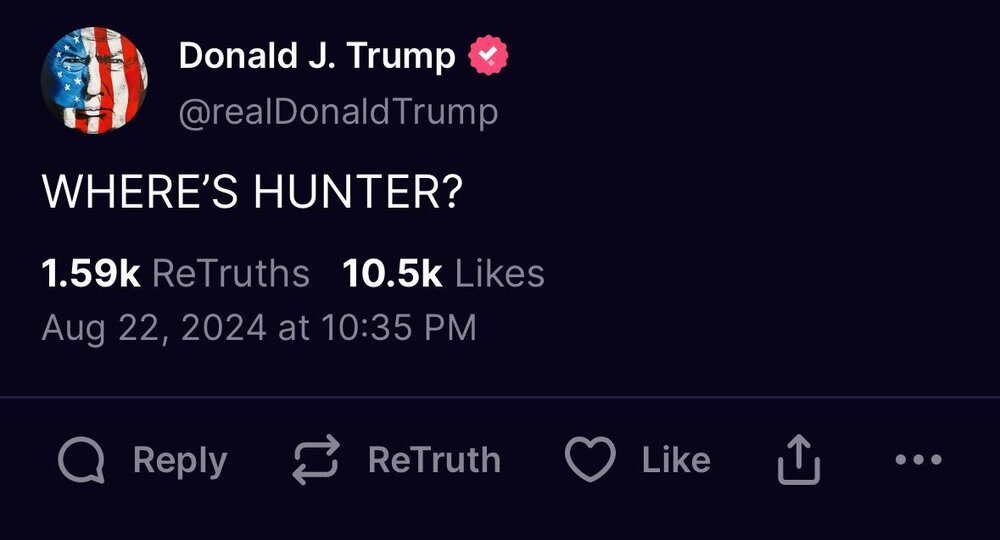Viewport: 1000px width, 540px height.
Task: Click the Aug 22, 2024 date
Action: point(154,327)
